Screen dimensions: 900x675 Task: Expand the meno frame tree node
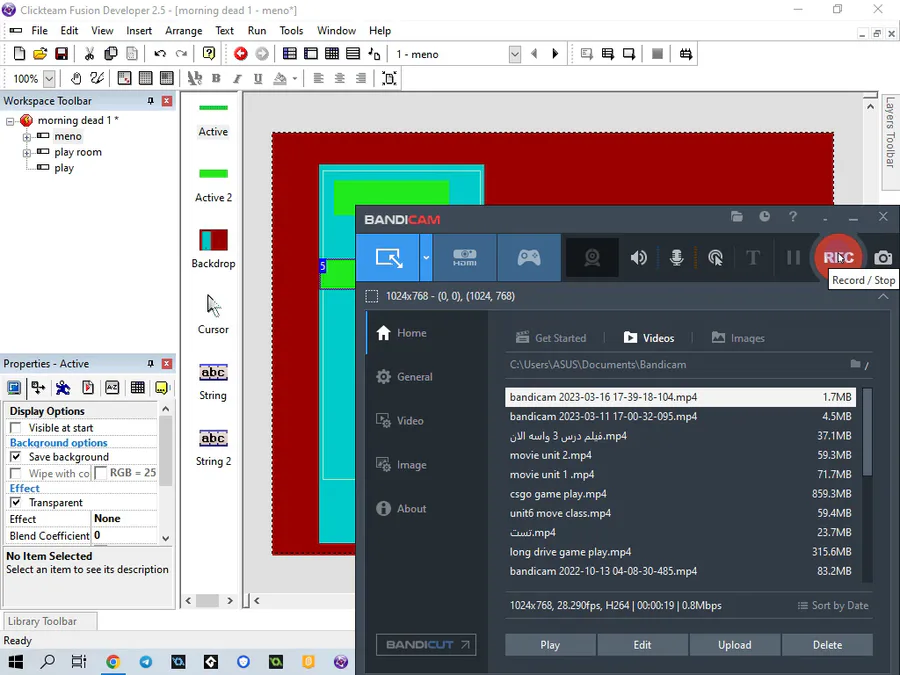pos(26,137)
